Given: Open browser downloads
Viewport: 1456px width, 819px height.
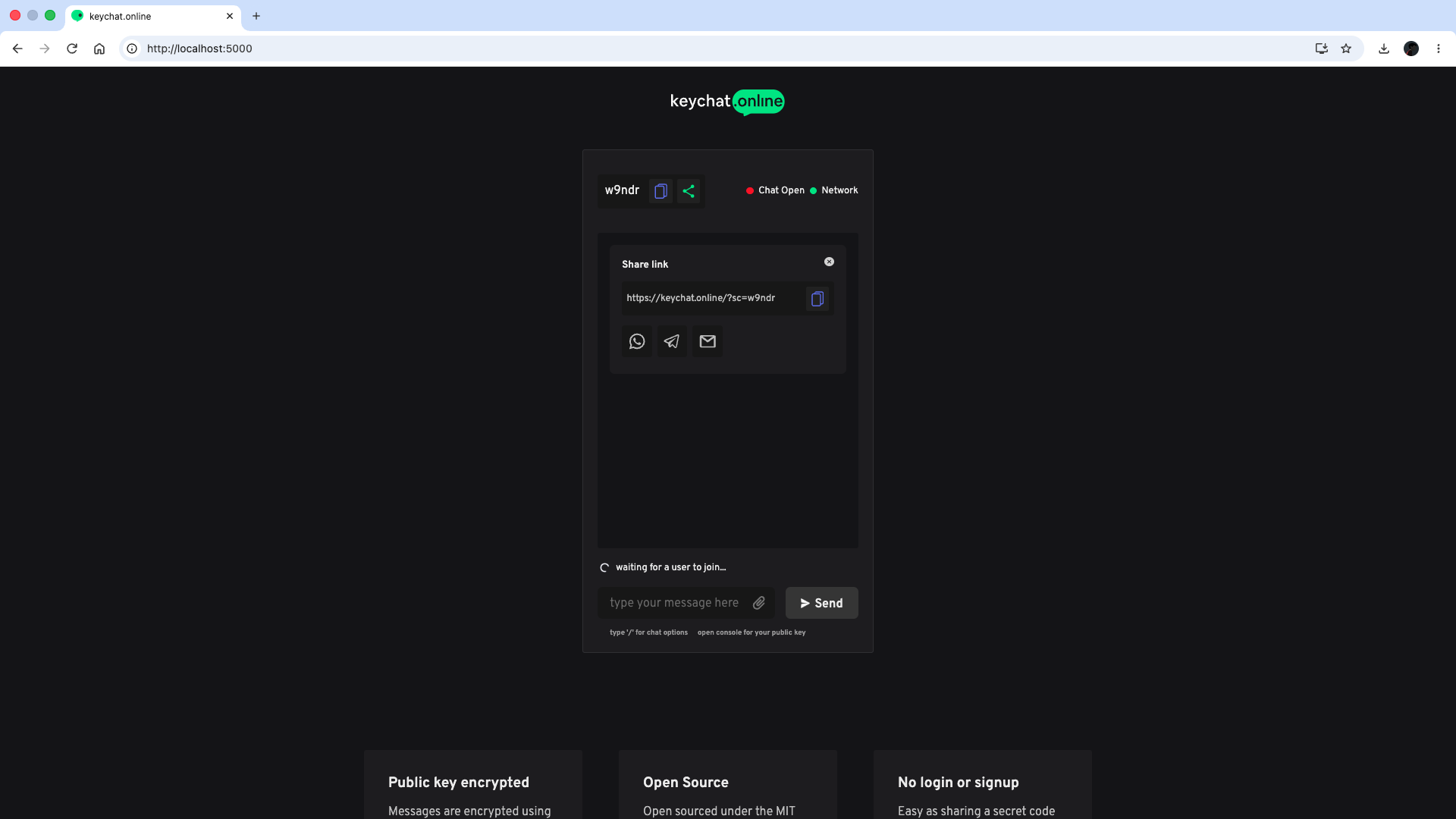Looking at the screenshot, I should point(1384,49).
